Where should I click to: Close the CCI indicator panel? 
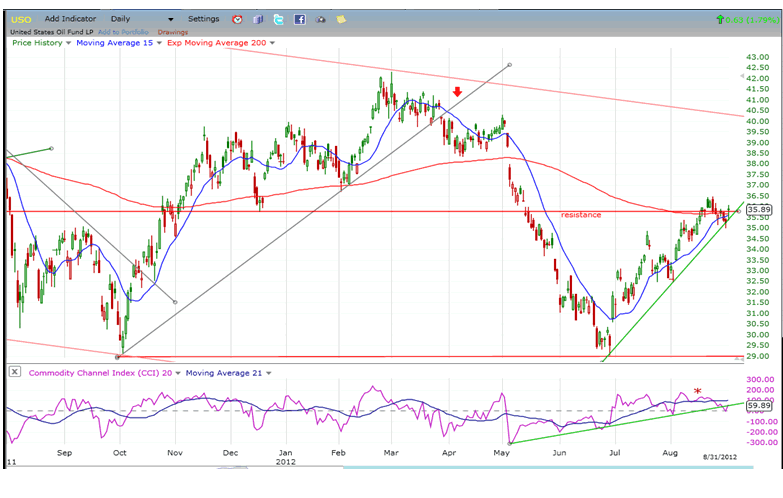click(x=14, y=372)
